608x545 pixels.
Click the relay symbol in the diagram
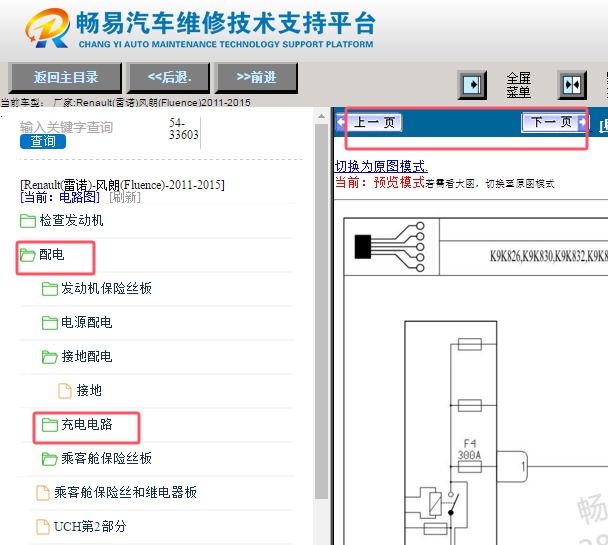tap(435, 503)
